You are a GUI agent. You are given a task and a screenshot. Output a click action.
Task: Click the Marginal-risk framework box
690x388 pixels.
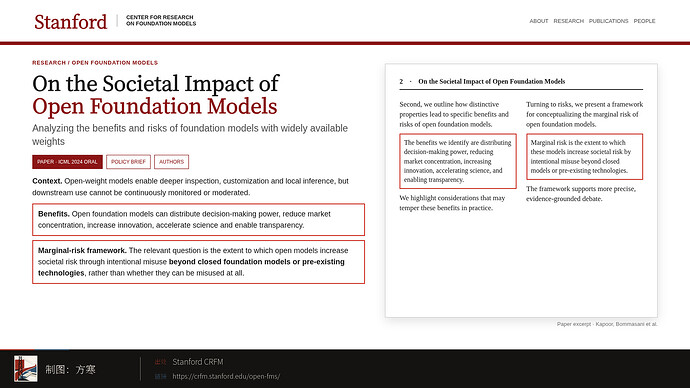[x=198, y=262]
